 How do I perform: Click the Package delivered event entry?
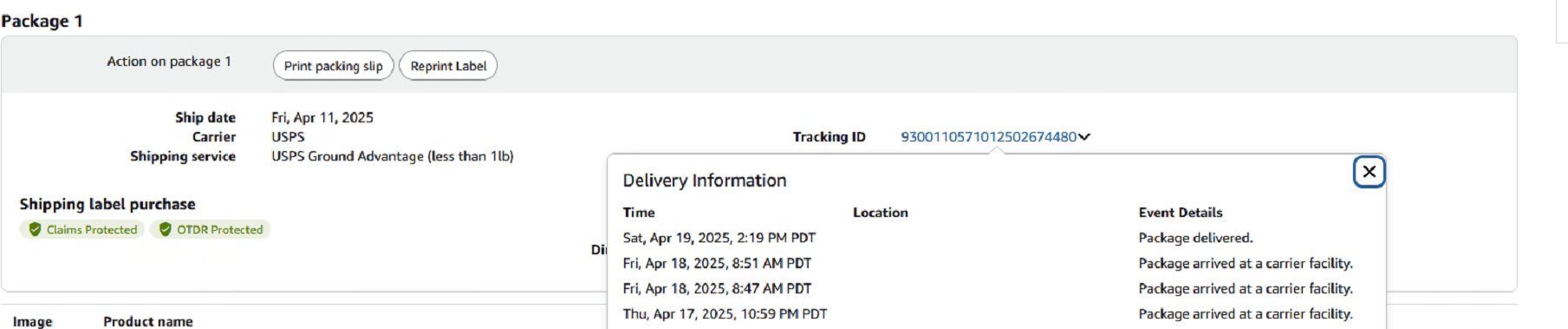point(1195,238)
